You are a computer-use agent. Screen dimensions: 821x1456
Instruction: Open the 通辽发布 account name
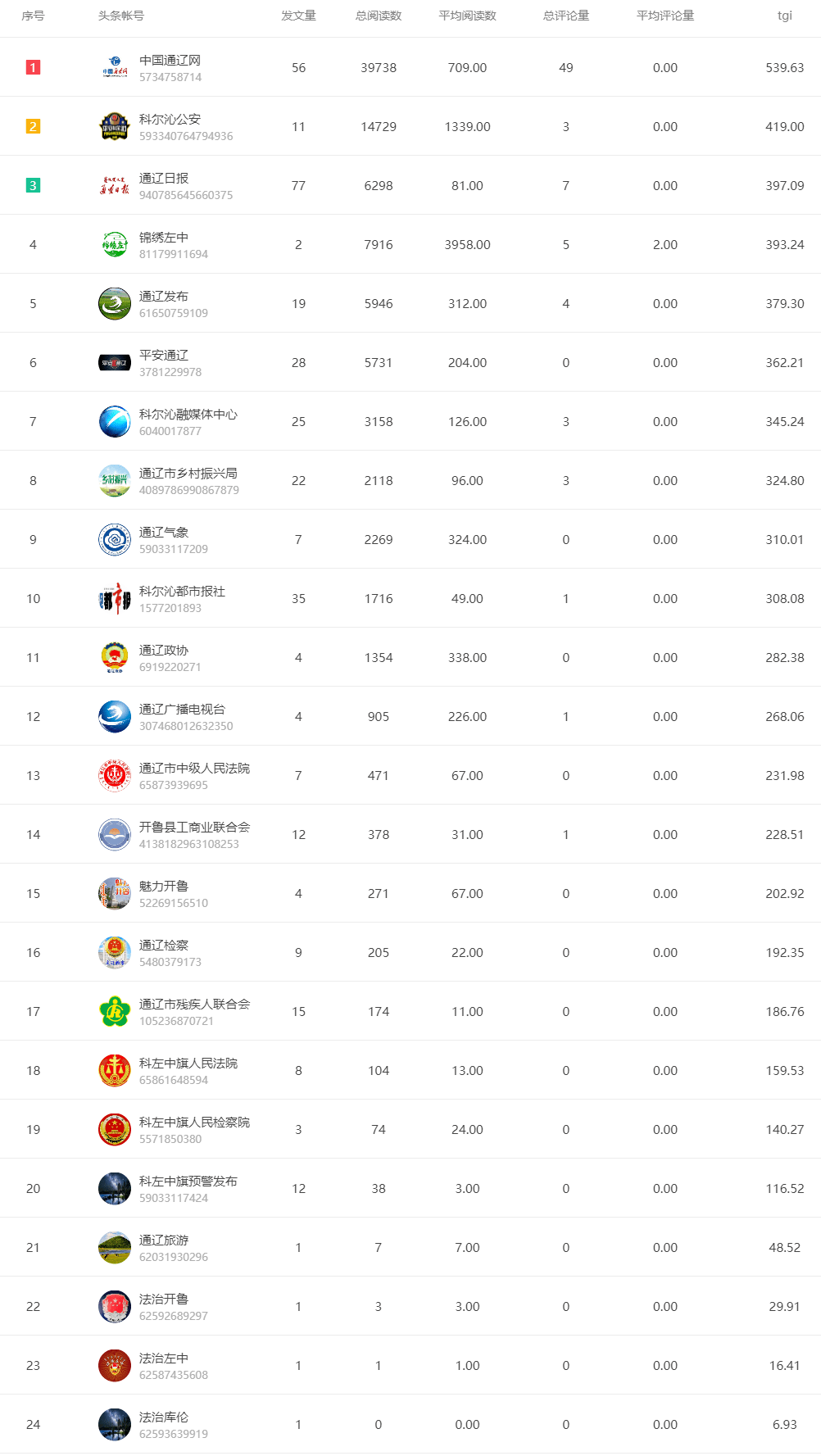[165, 296]
